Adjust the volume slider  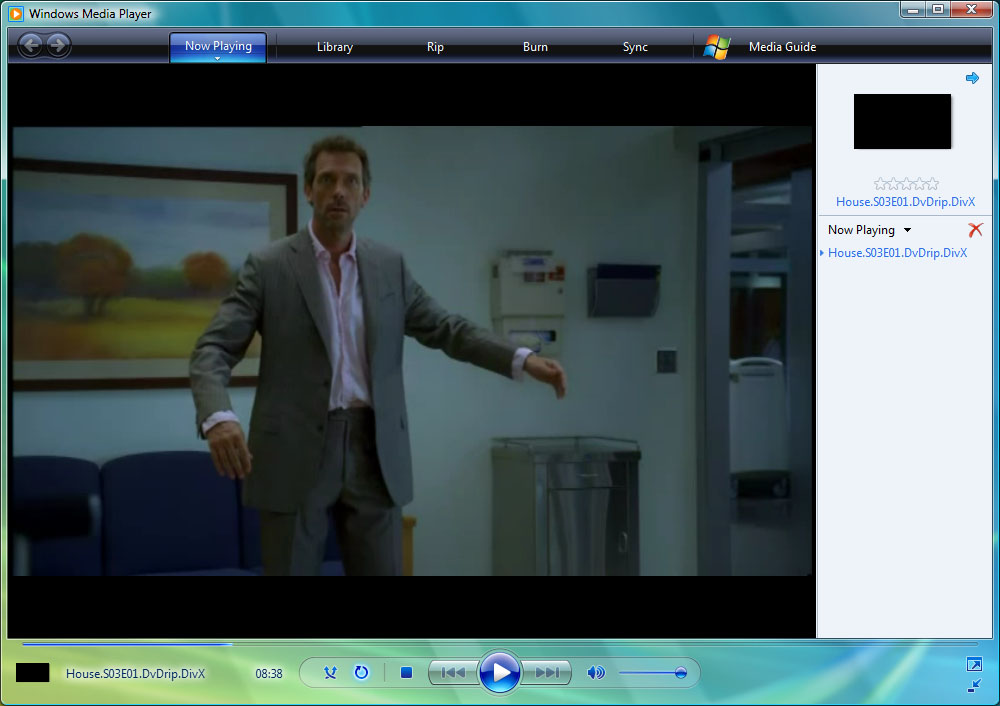pyautogui.click(x=652, y=673)
